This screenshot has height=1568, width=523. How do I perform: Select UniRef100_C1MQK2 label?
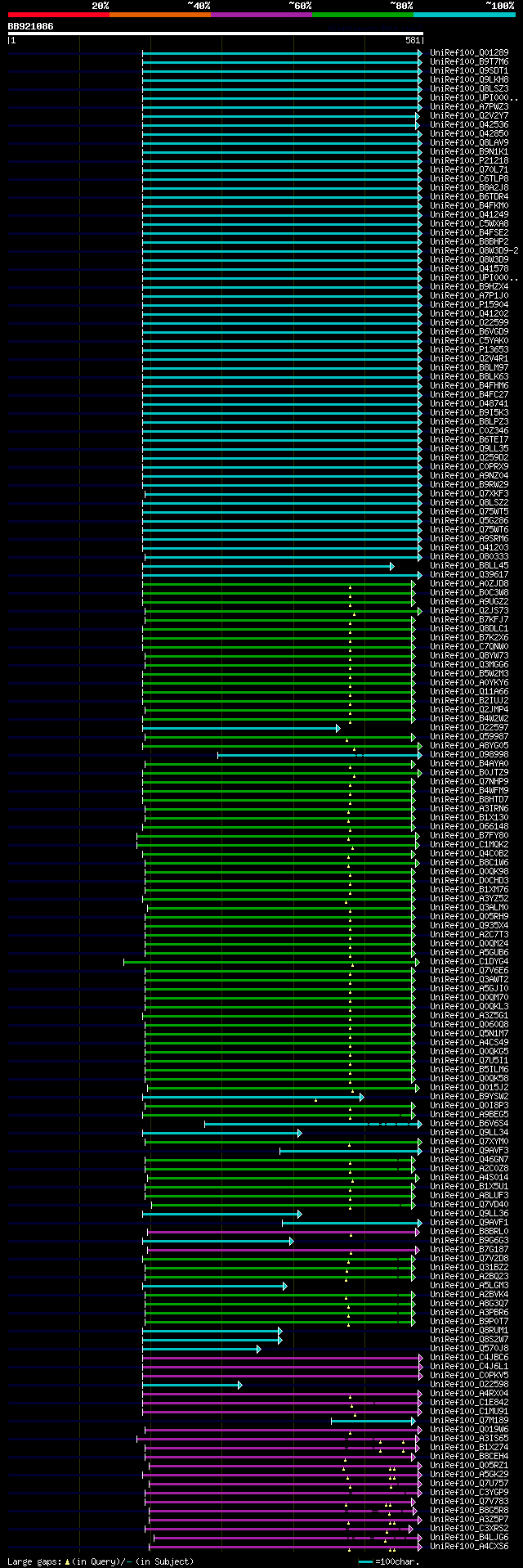pyautogui.click(x=469, y=844)
